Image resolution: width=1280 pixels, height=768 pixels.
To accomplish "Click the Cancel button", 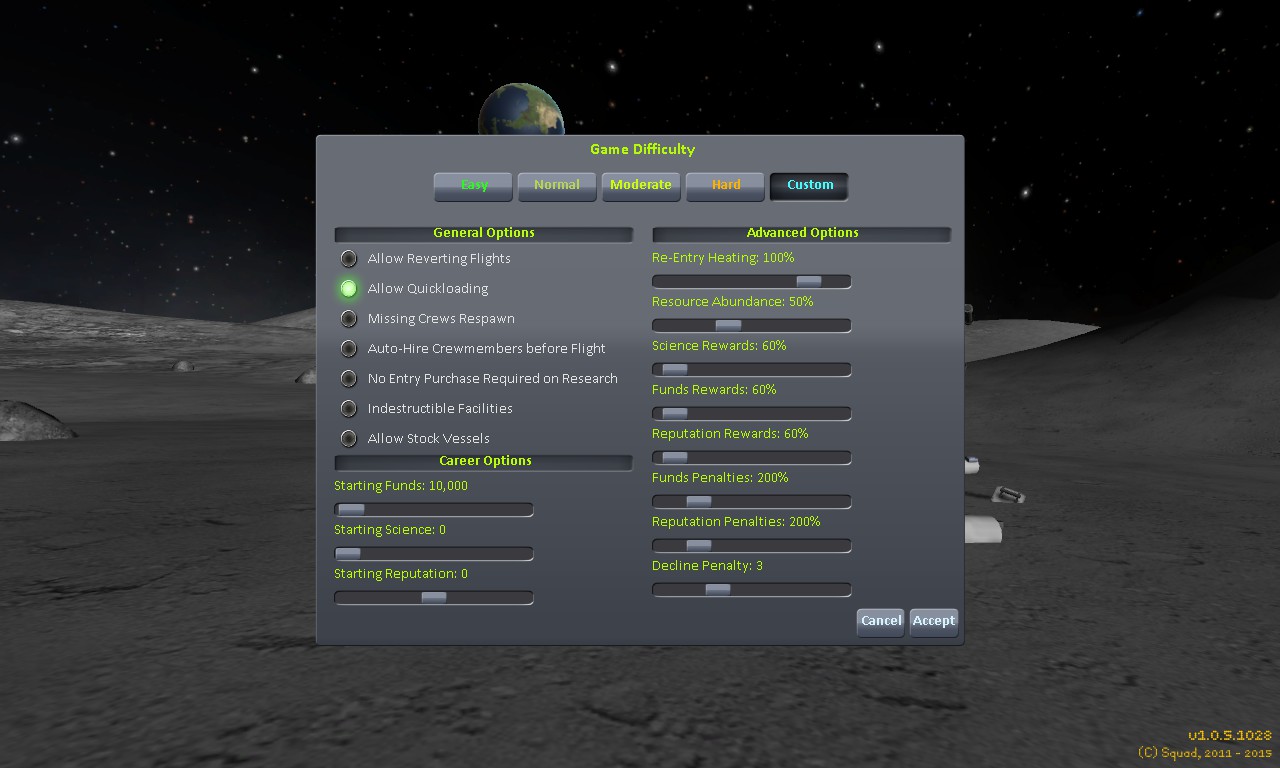I will [x=881, y=621].
